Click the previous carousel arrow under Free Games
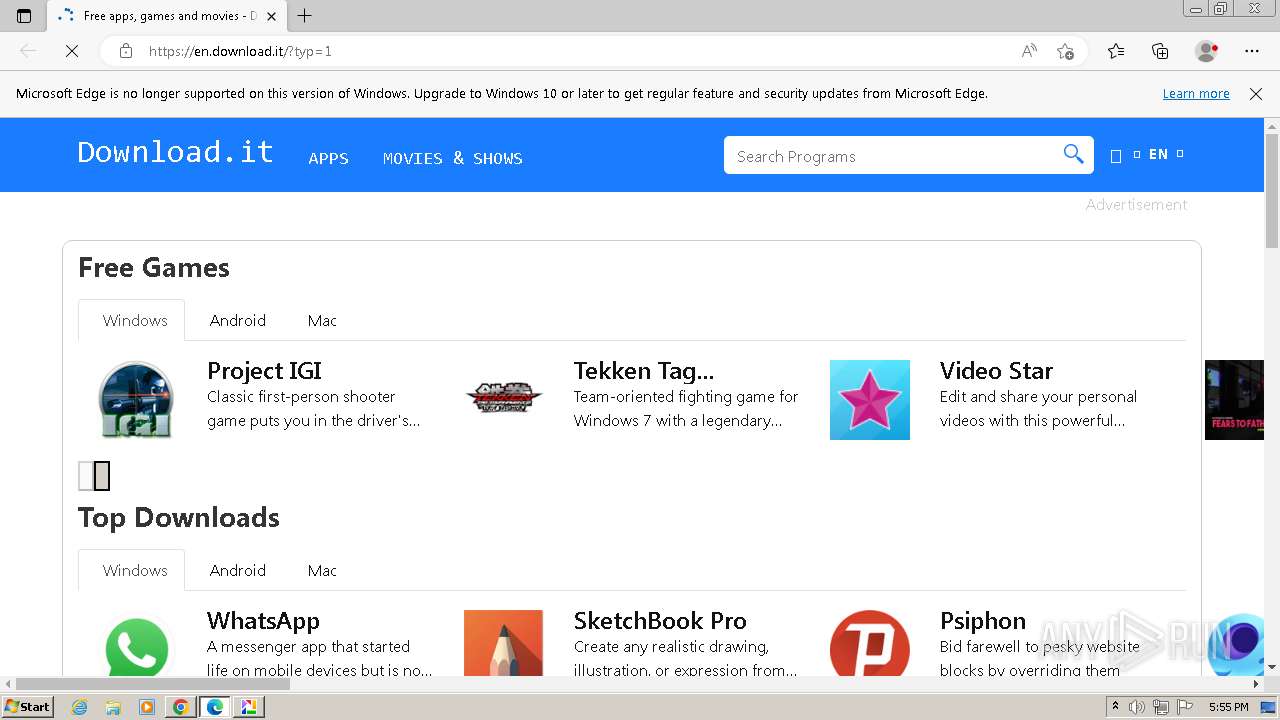This screenshot has height=720, width=1280. click(86, 476)
